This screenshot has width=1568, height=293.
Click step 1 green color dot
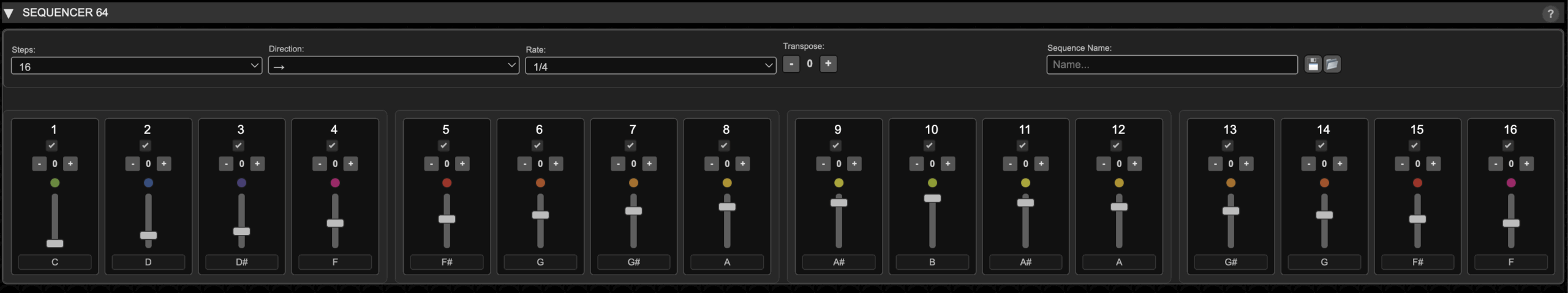coord(55,183)
